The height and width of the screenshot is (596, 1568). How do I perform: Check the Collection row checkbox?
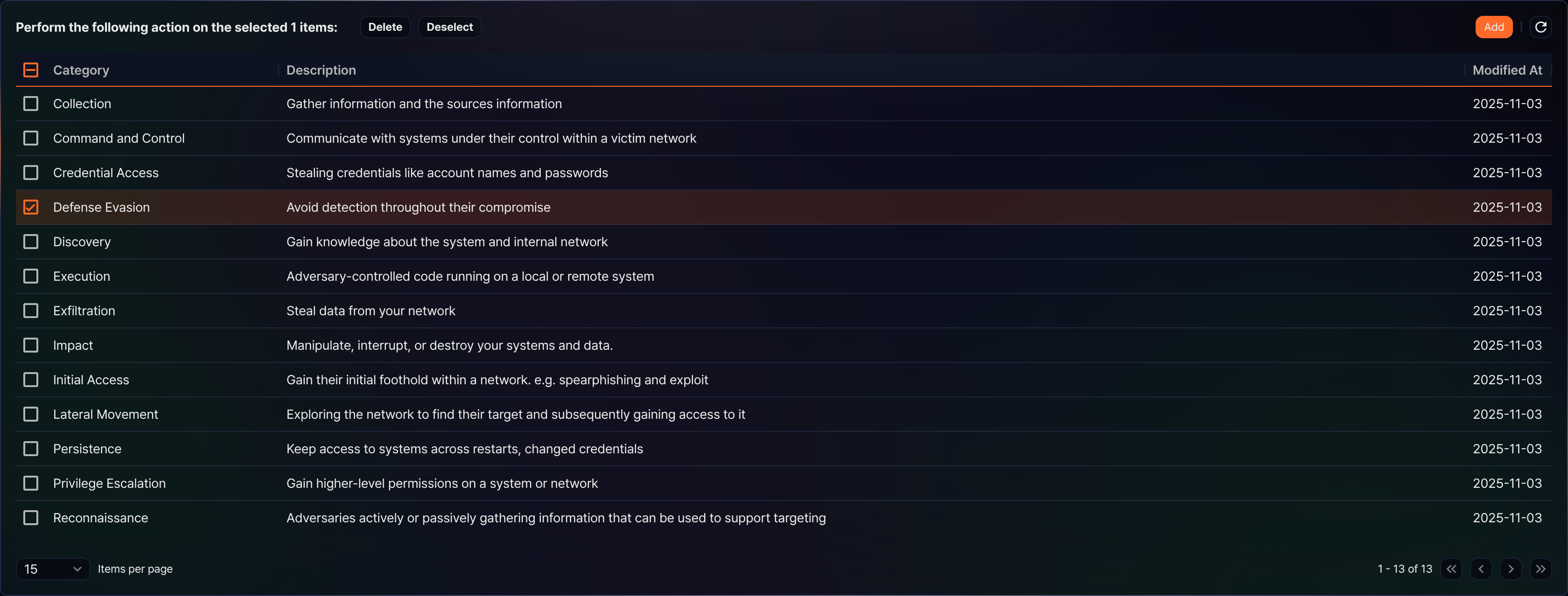[30, 104]
